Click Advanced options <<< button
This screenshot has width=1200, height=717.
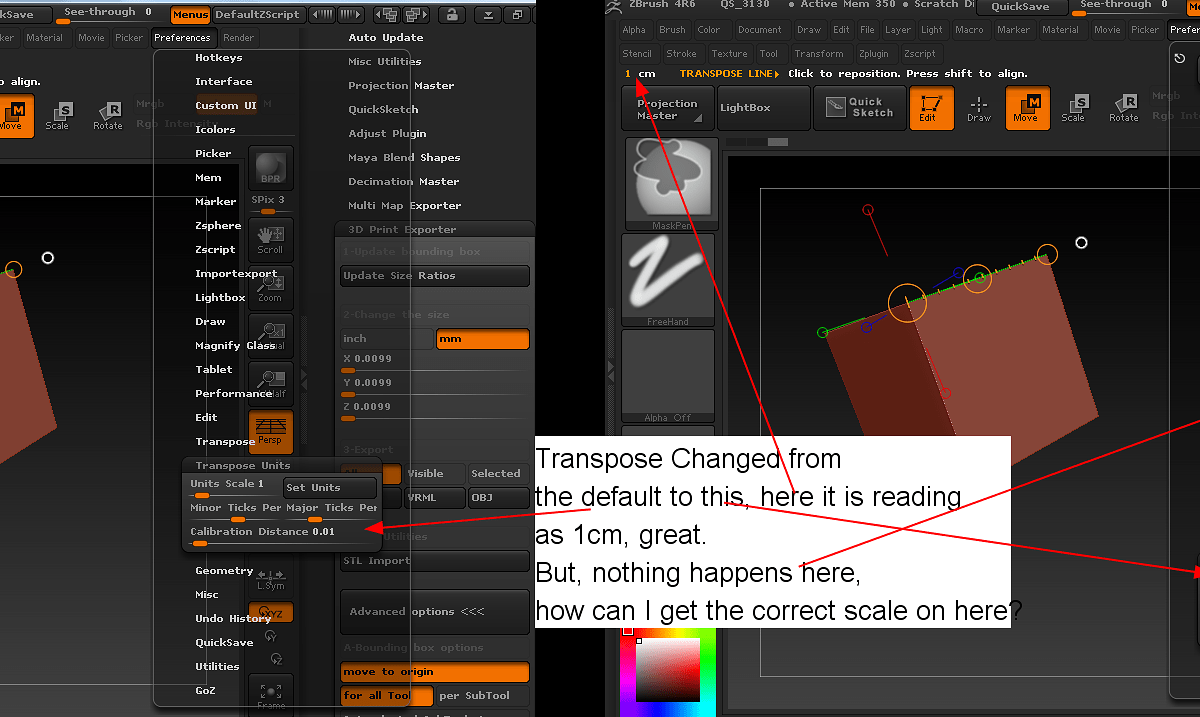coord(435,612)
